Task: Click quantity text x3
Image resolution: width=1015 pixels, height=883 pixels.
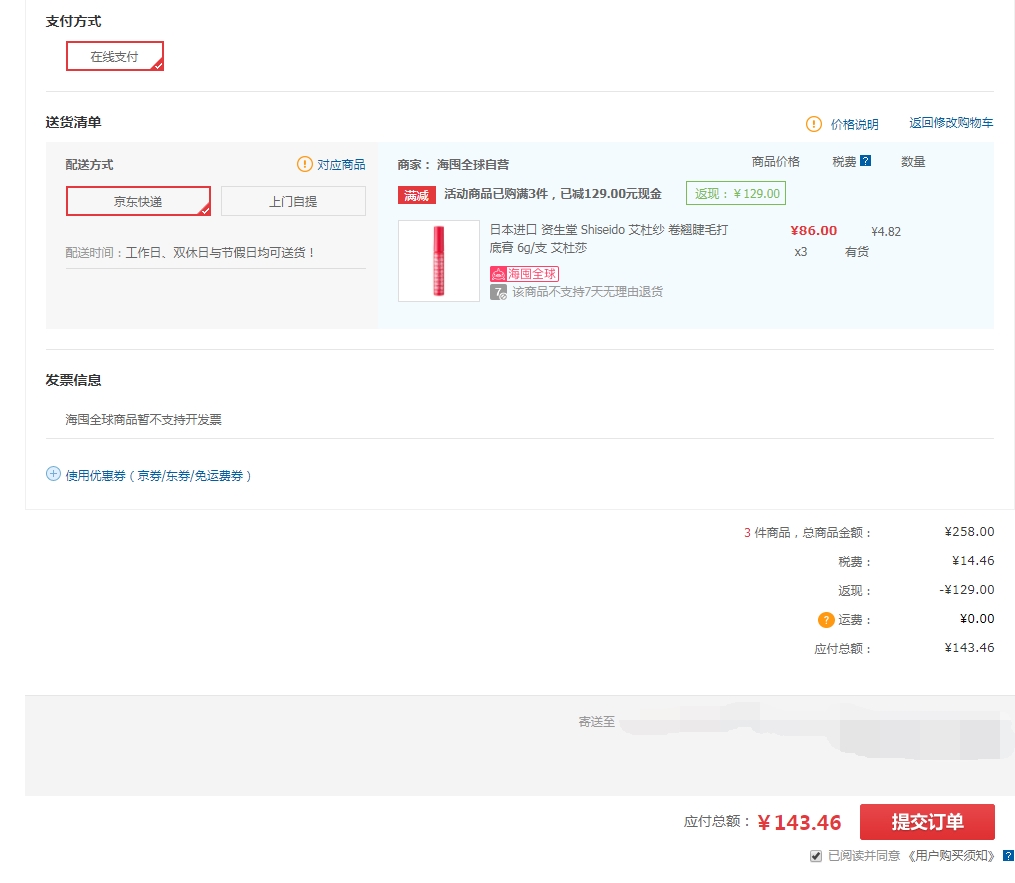Action: pos(801,252)
